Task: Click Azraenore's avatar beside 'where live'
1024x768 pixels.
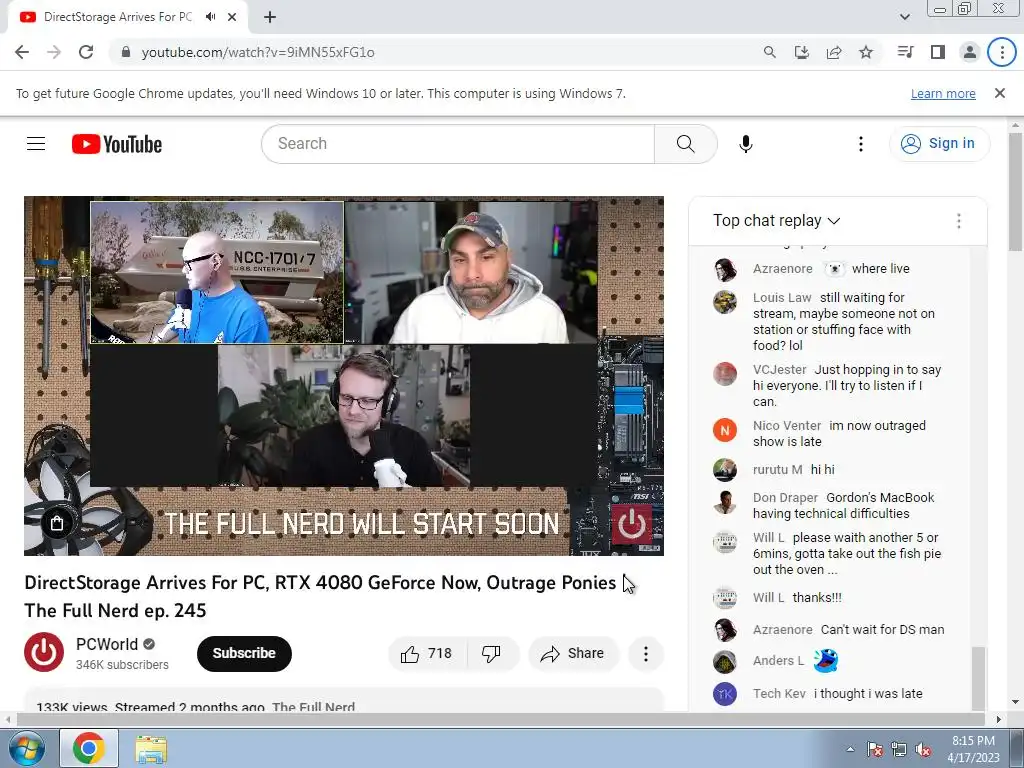Action: pos(725,269)
